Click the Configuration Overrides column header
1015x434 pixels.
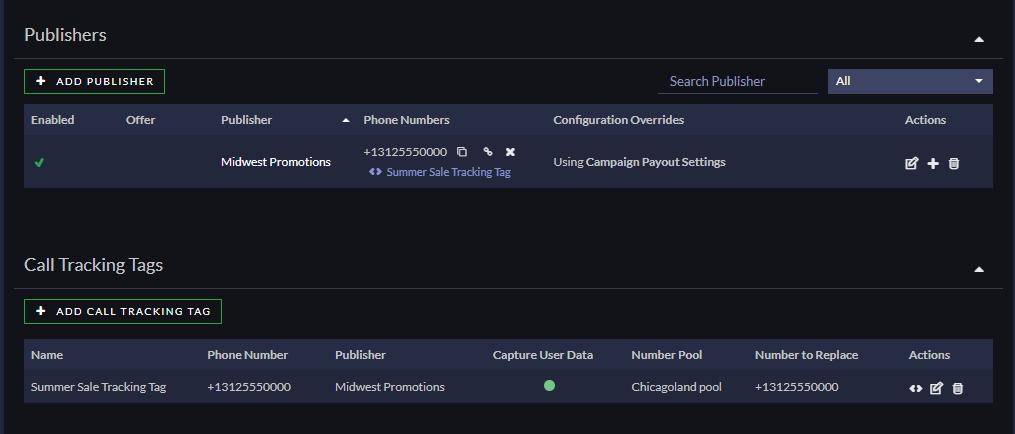point(619,120)
